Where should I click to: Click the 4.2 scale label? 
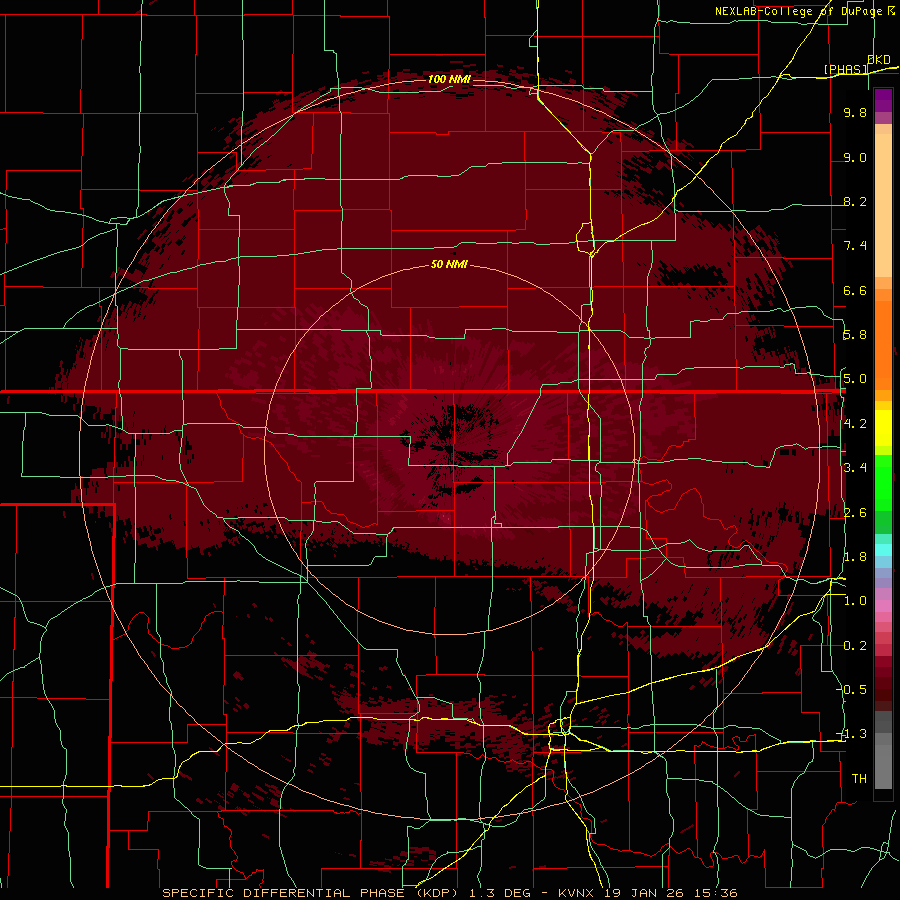[x=855, y=424]
